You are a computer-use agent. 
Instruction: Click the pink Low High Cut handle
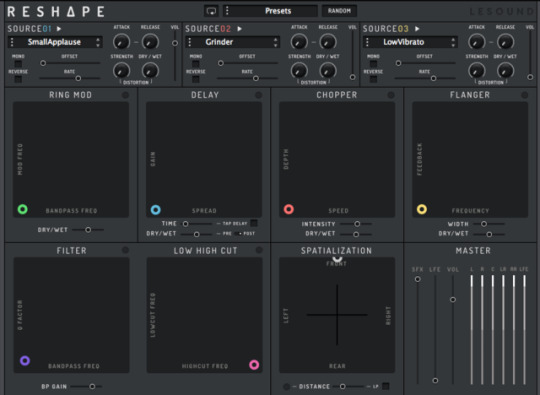[254, 365]
